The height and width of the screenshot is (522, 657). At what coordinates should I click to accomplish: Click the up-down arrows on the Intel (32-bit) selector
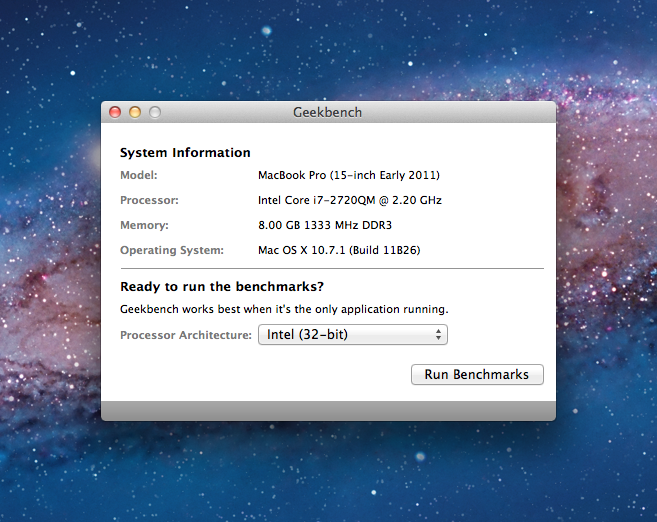click(438, 335)
